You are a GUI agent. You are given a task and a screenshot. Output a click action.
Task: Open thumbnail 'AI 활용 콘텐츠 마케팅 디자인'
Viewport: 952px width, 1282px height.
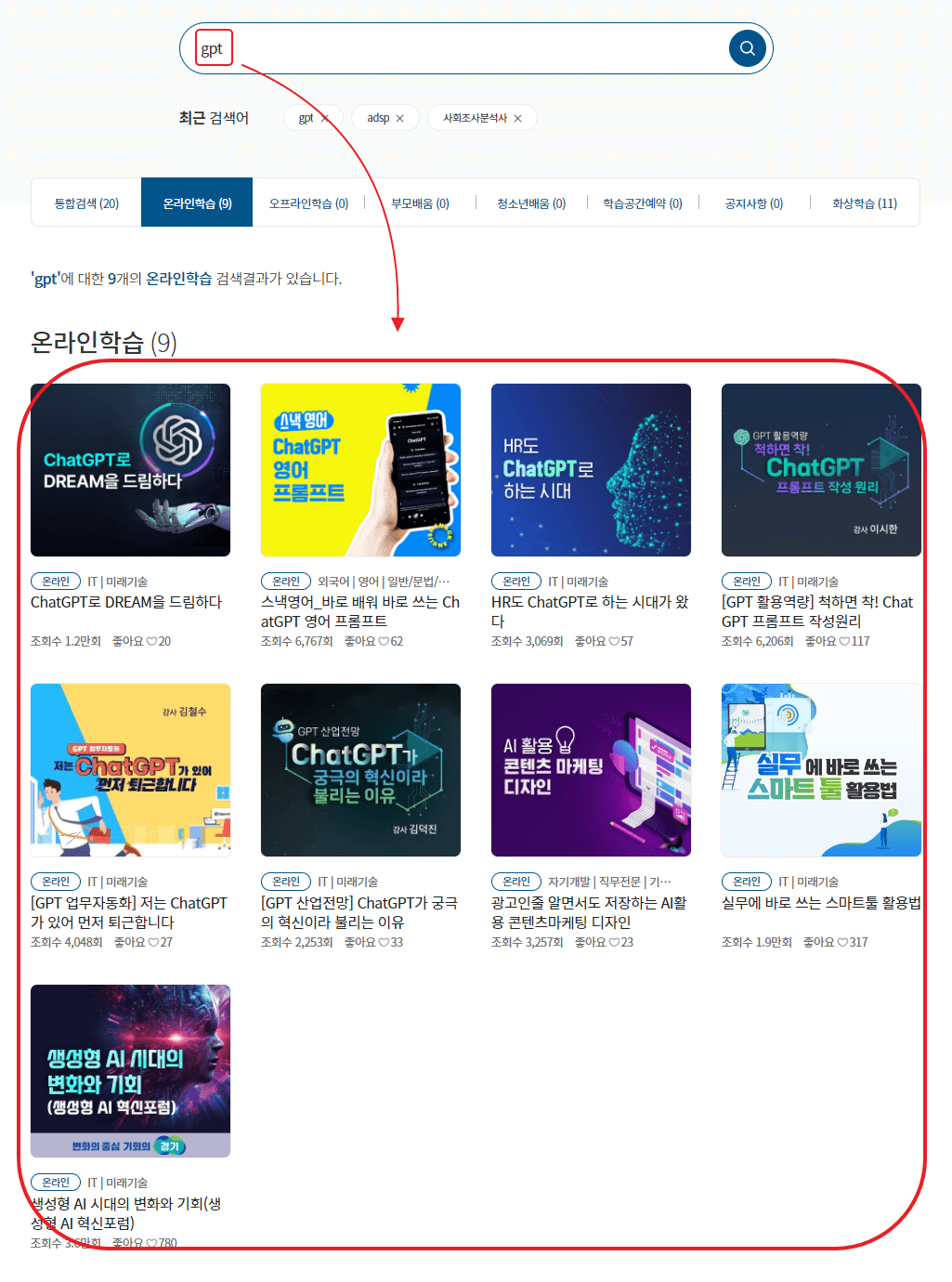click(591, 770)
